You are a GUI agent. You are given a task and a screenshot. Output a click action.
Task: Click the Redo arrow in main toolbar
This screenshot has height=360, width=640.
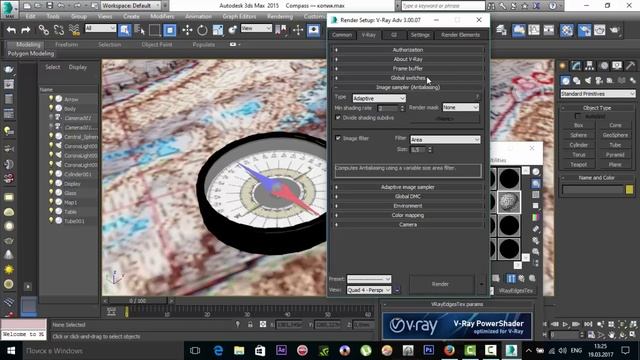(26, 30)
